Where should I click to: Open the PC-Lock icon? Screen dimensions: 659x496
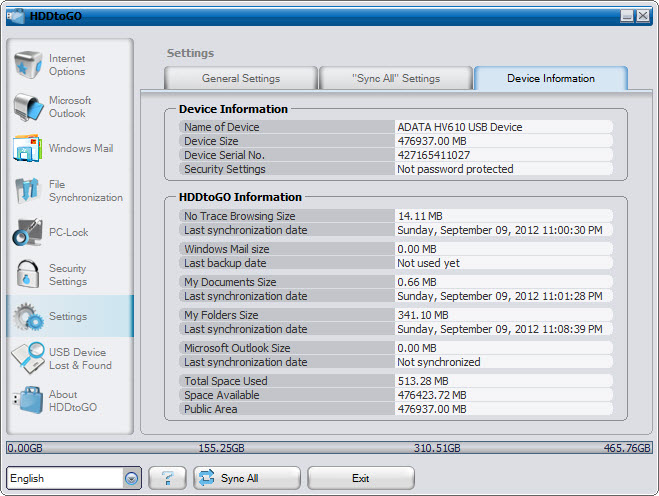point(28,232)
